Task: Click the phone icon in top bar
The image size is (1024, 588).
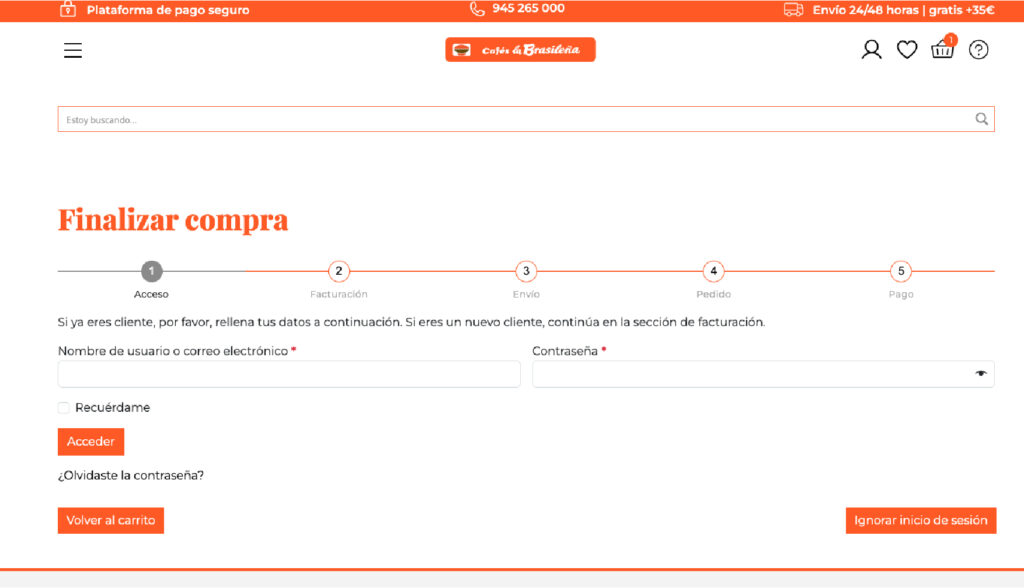Action: coord(477,9)
